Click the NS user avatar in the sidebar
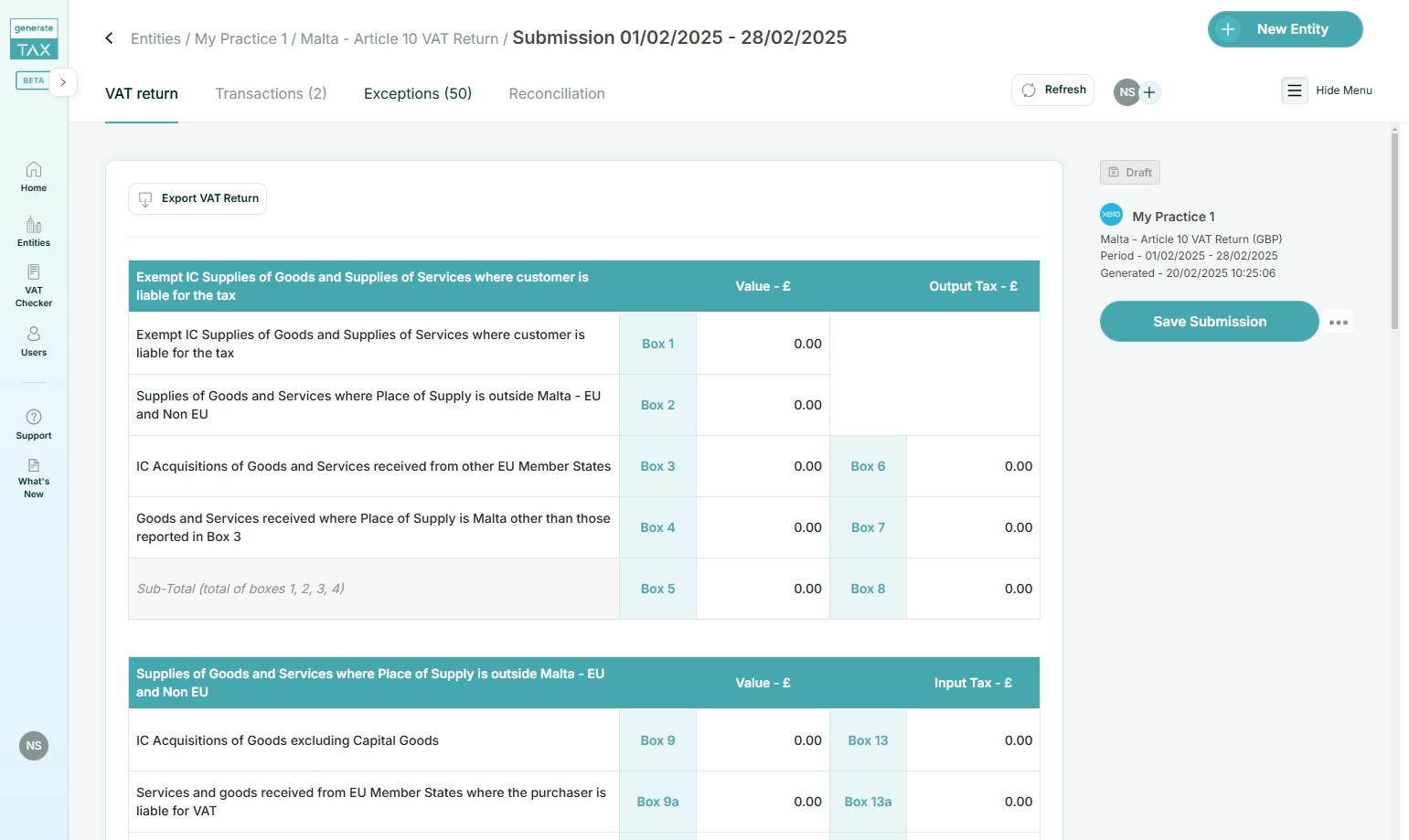1409x840 pixels. [34, 746]
